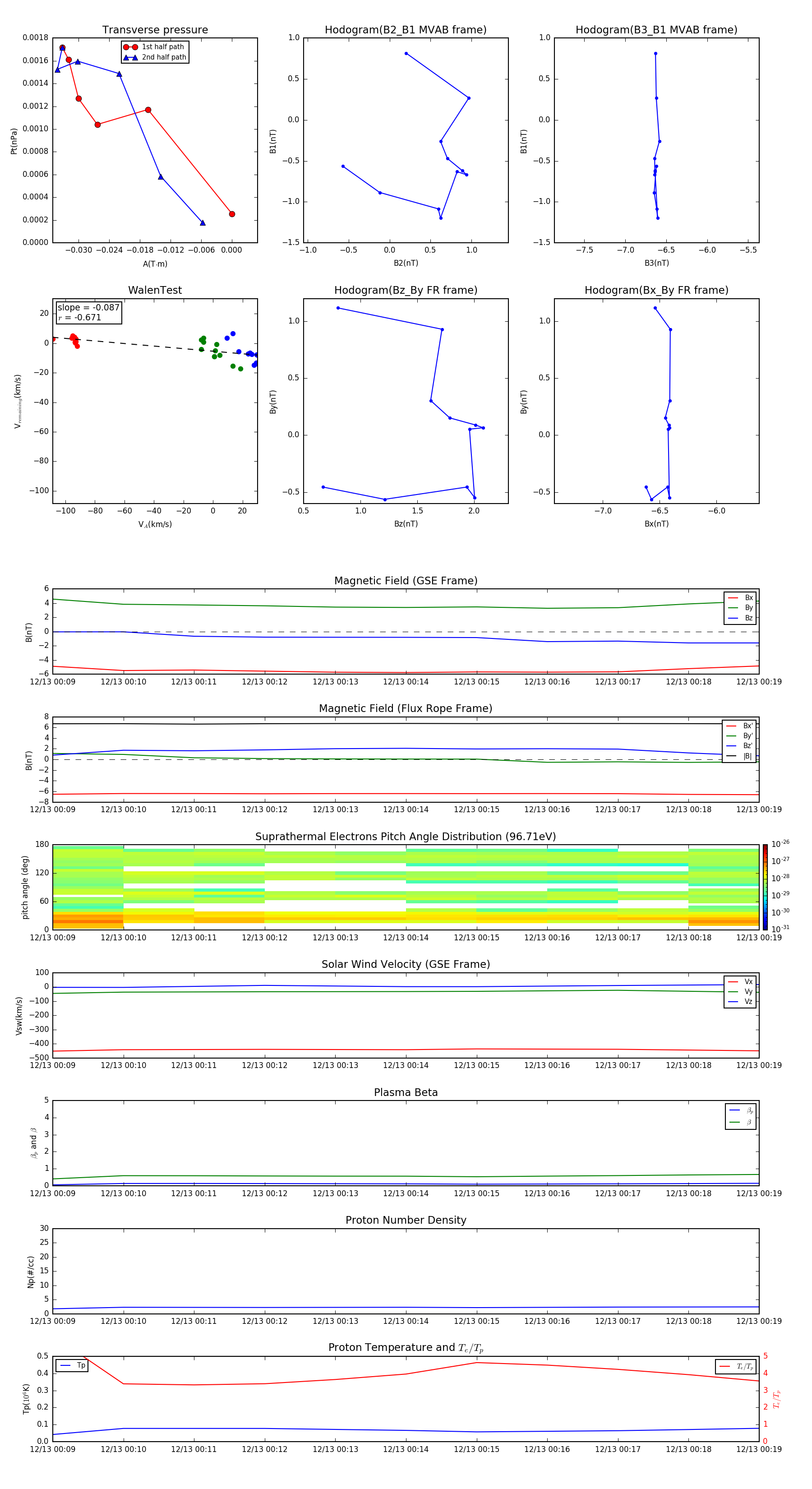Click the 'B2(nT)' x-axis label
Image resolution: width=812 pixels, height=1489 pixels.
point(406,263)
